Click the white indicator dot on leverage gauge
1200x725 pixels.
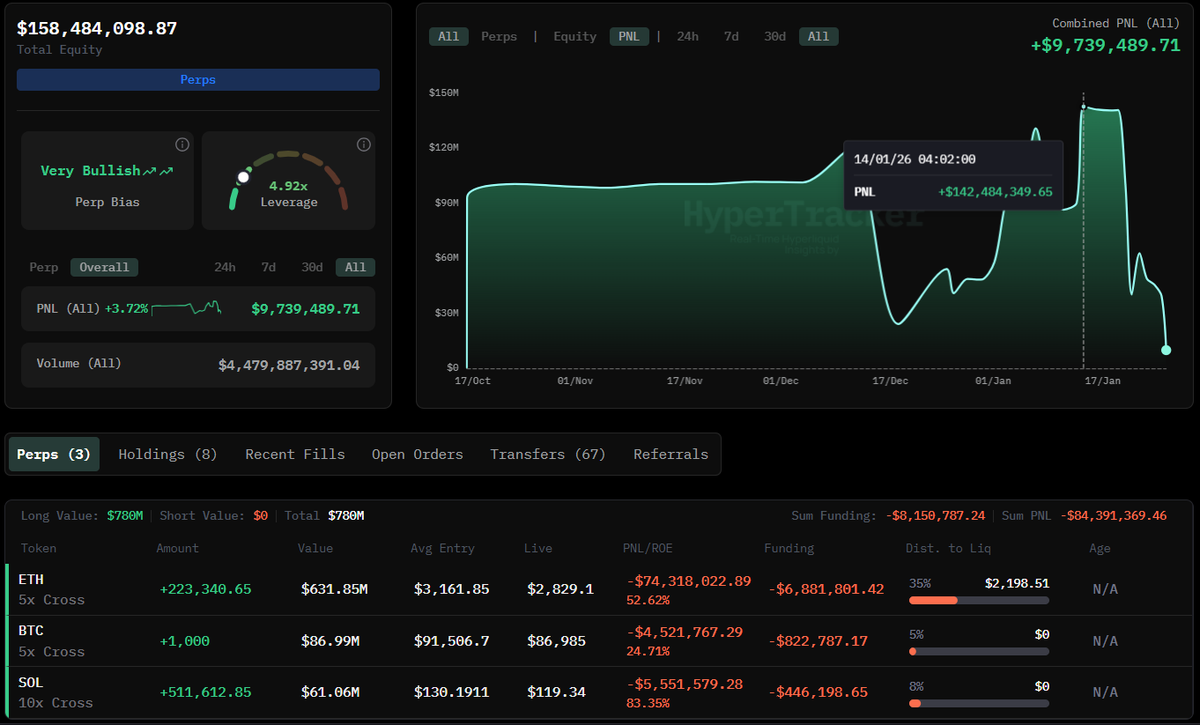(x=242, y=177)
